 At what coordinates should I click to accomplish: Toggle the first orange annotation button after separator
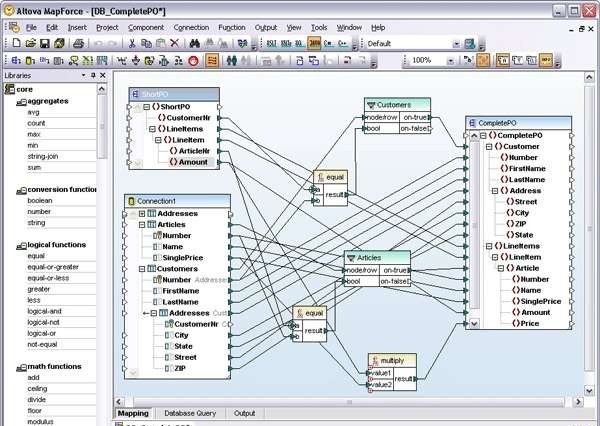503,60
